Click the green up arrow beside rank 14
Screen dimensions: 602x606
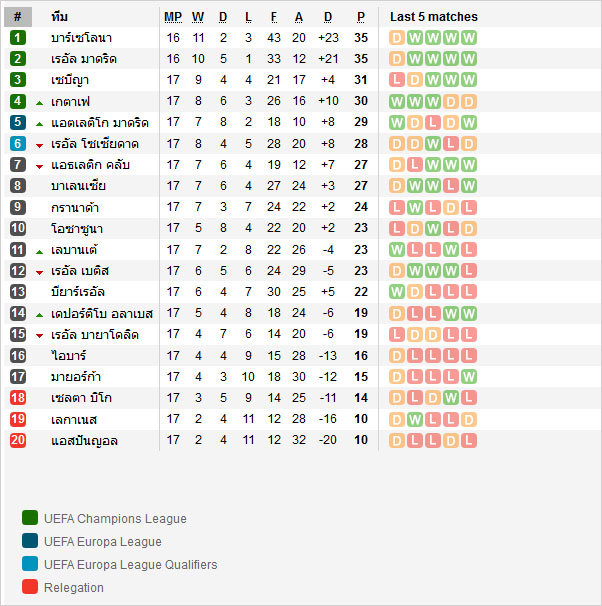click(39, 315)
